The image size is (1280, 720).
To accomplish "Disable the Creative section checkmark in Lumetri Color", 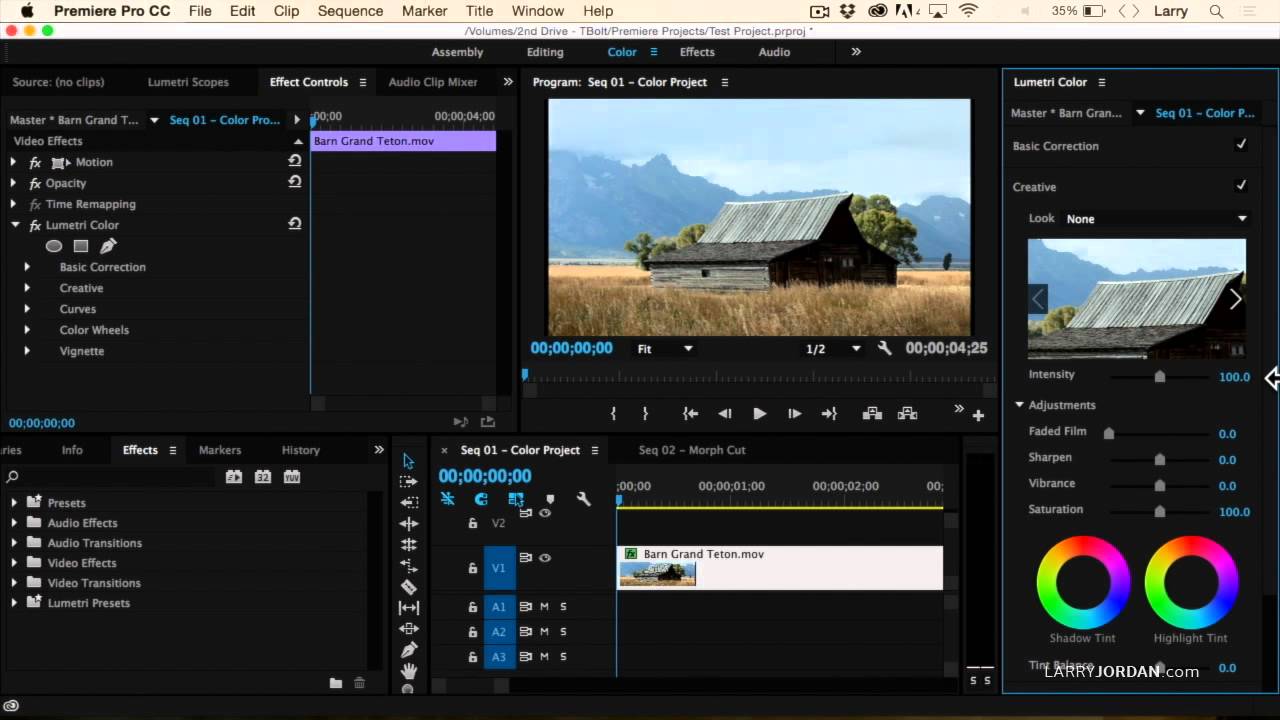I will [x=1240, y=187].
